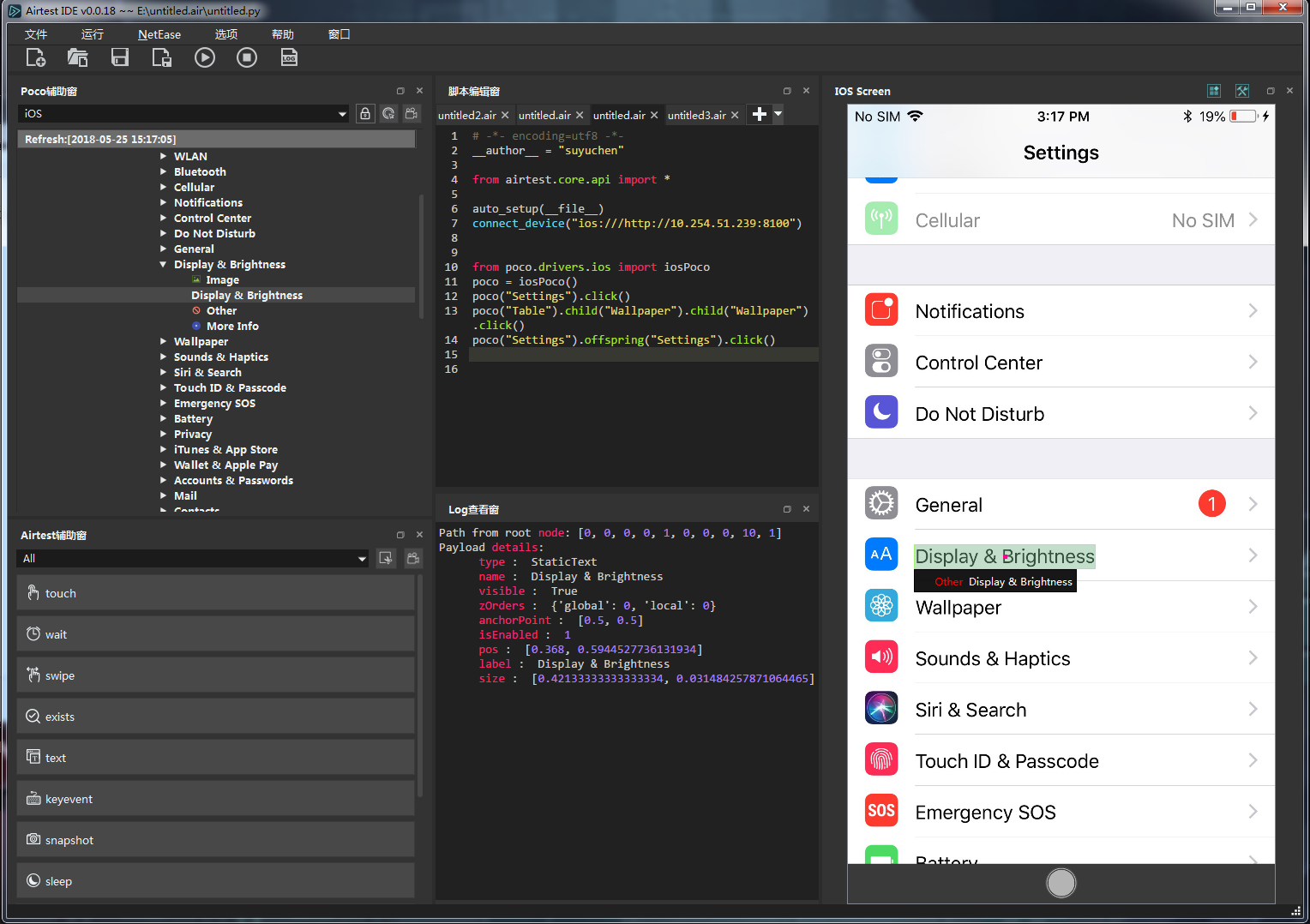1310x924 pixels.
Task: Open Cellular row in iOS Settings
Action: tap(1061, 219)
